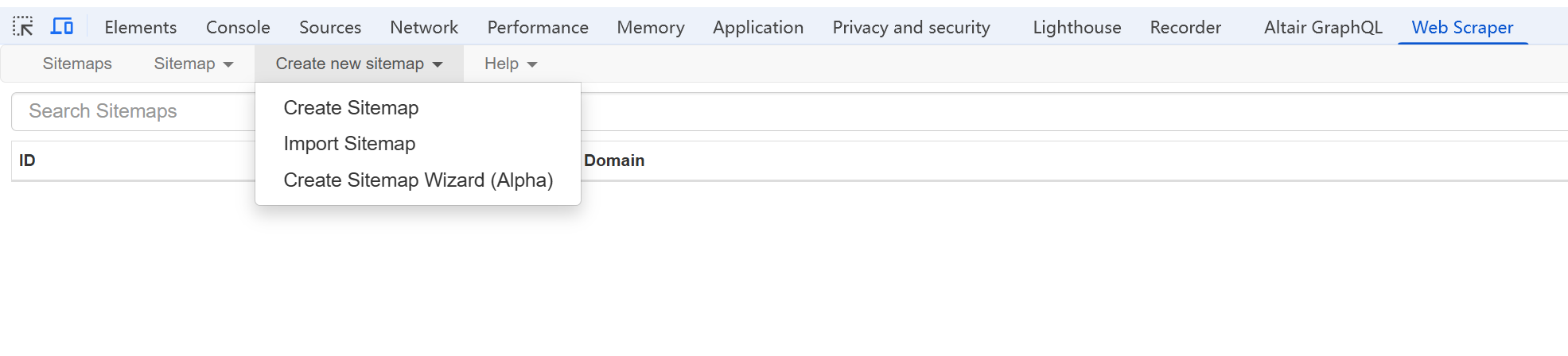Viewport: 1568px width, 356px height.
Task: Collapse the Create new sitemap dropdown
Action: point(359,64)
